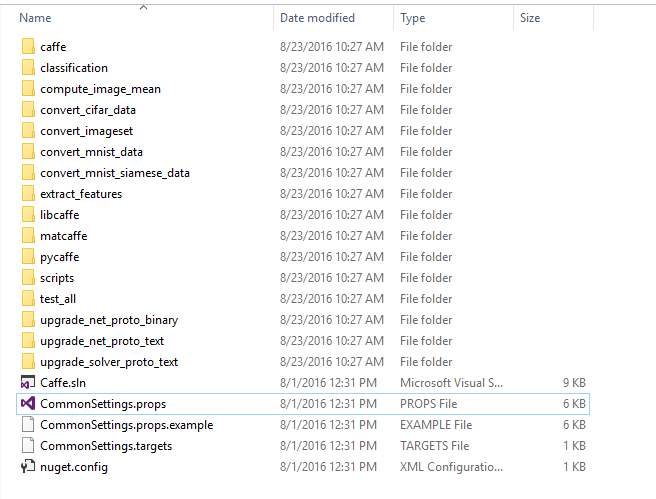
Task: Click the upgrade_net_proto_text folder icon
Action: tap(28, 340)
